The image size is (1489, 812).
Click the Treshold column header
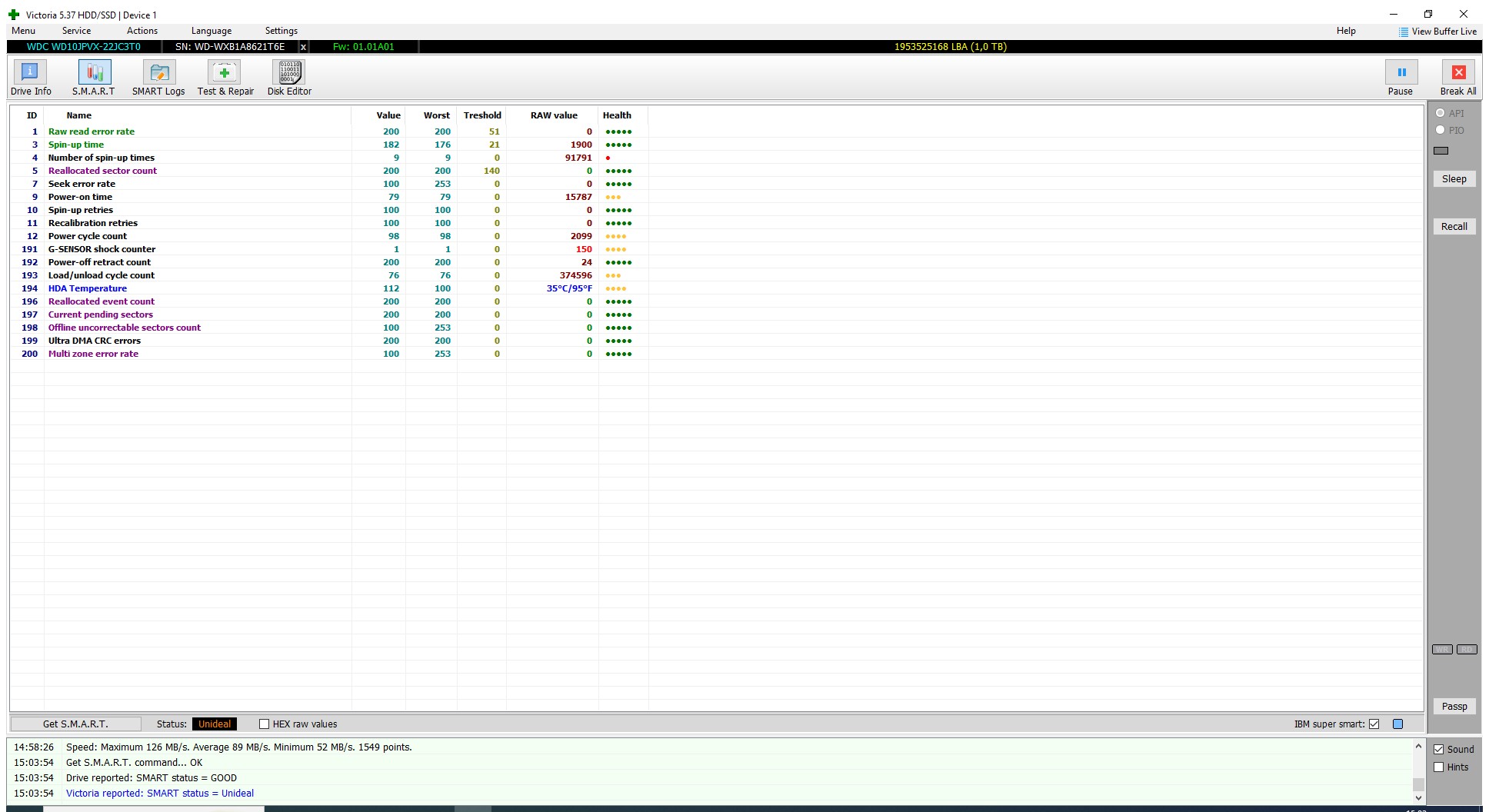[482, 115]
